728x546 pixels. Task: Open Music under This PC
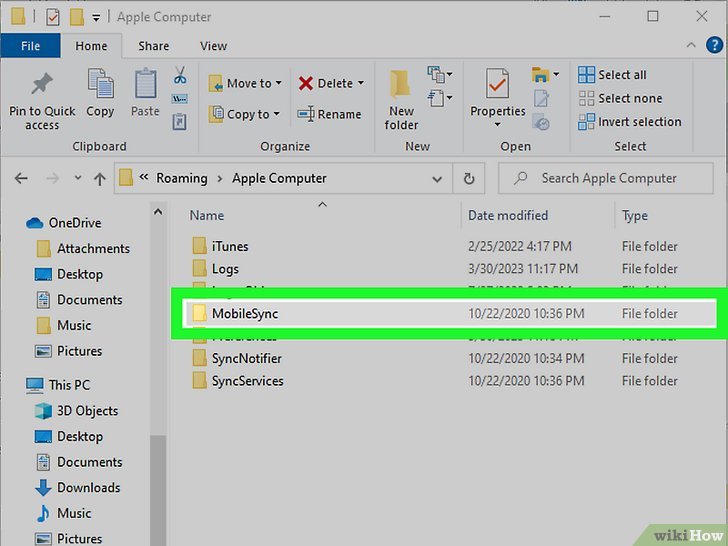pos(64,513)
